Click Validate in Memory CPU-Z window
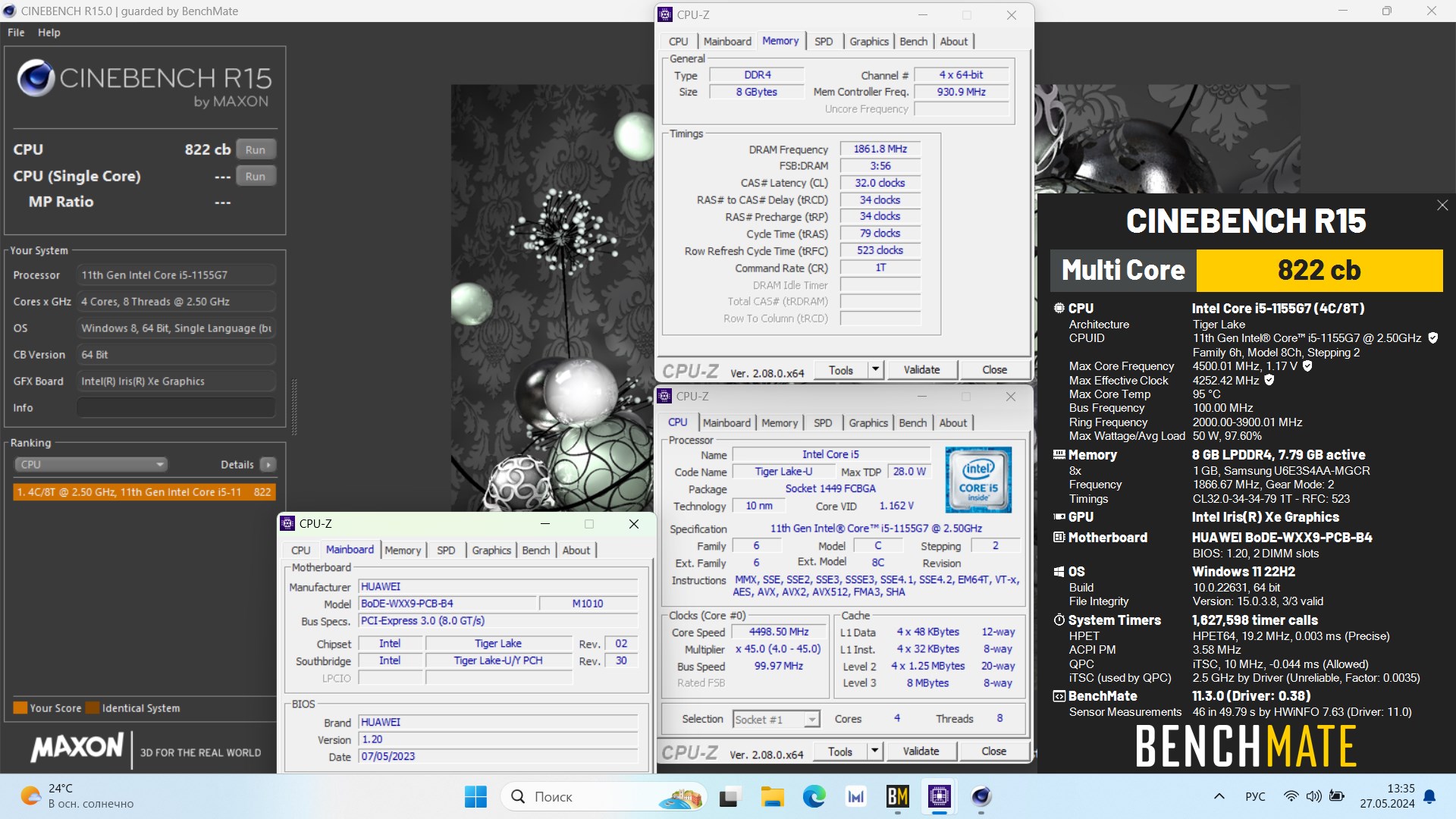 (922, 370)
